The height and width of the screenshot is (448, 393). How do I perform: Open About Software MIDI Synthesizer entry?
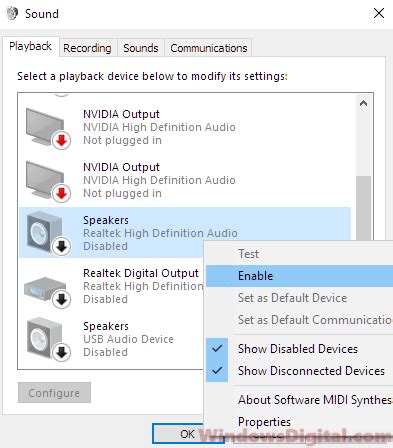point(299,400)
